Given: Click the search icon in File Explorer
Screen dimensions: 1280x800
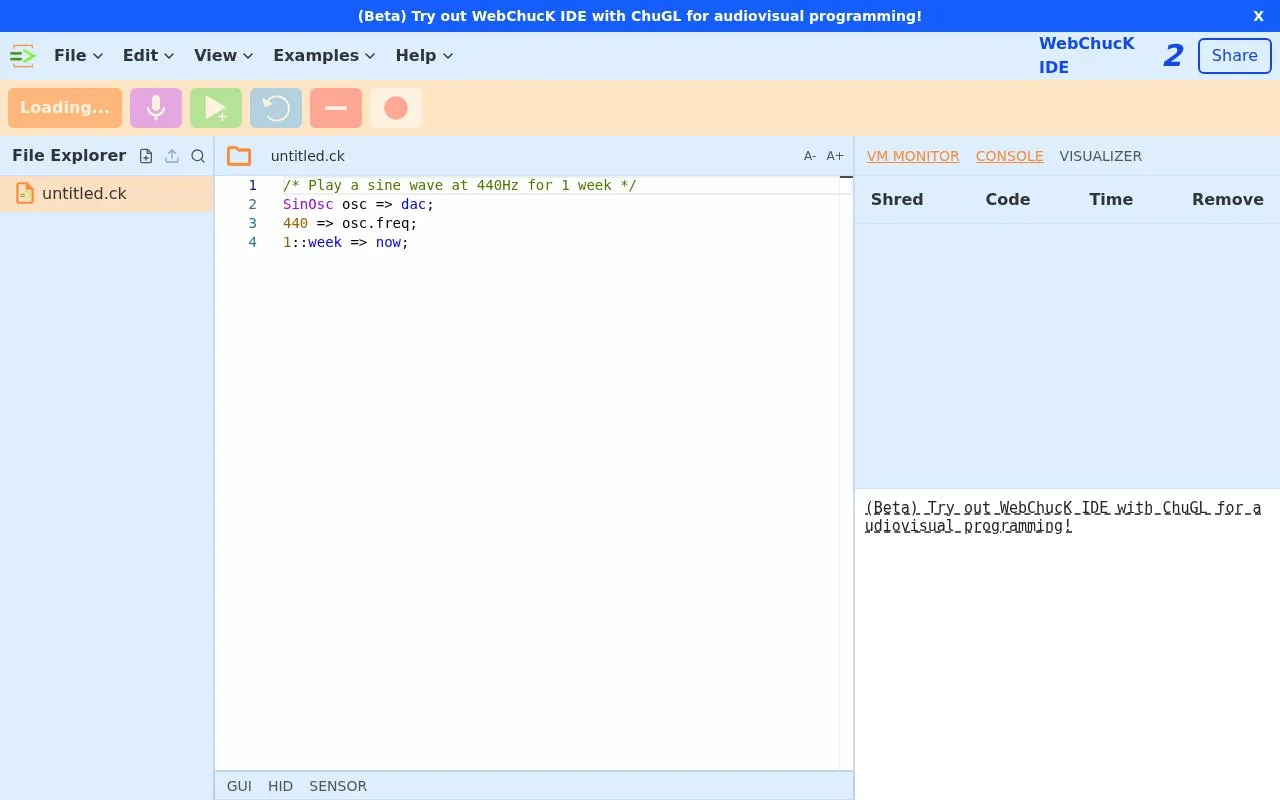Looking at the screenshot, I should click(198, 156).
